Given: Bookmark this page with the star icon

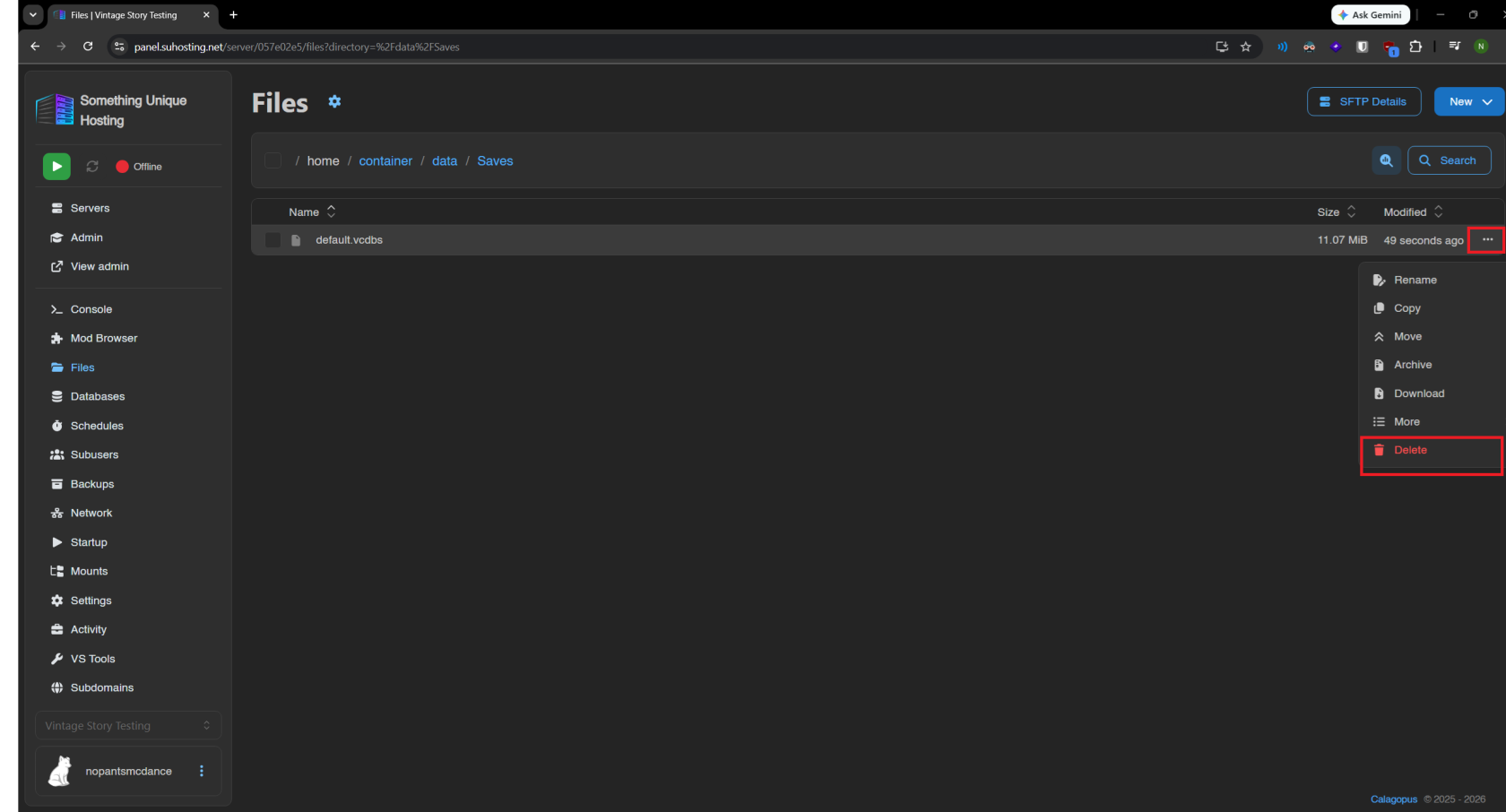Looking at the screenshot, I should pos(1246,47).
